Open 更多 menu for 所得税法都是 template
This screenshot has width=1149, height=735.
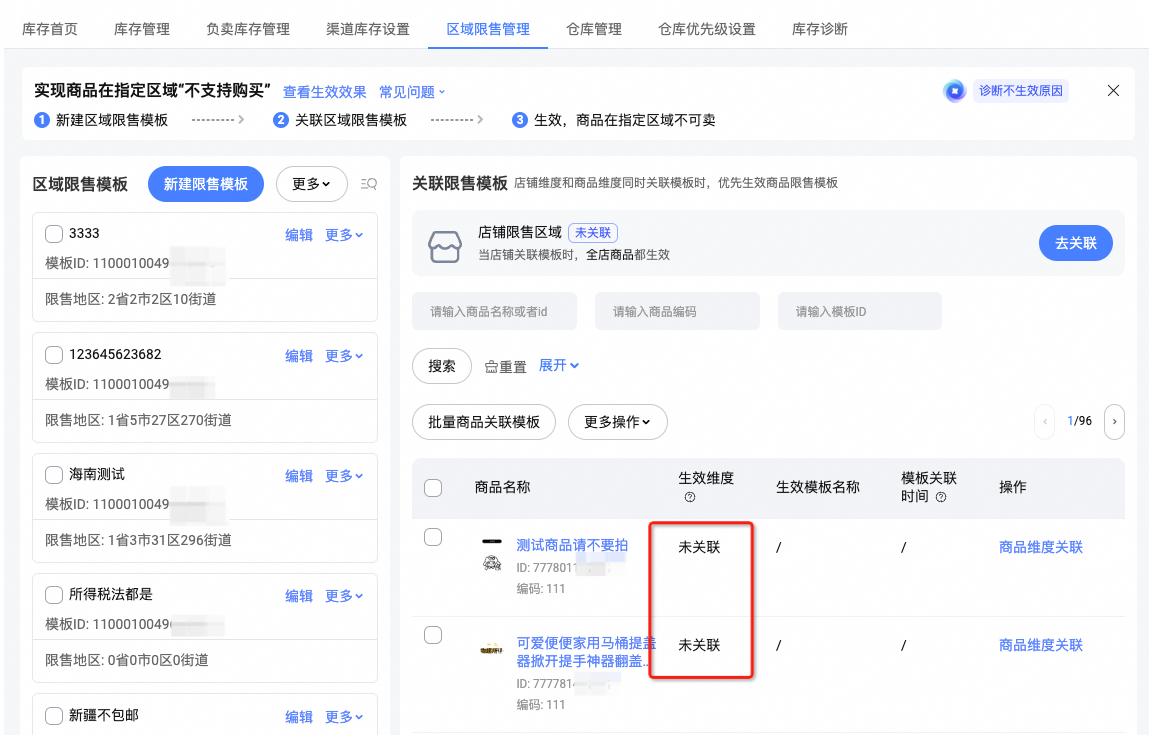click(344, 596)
